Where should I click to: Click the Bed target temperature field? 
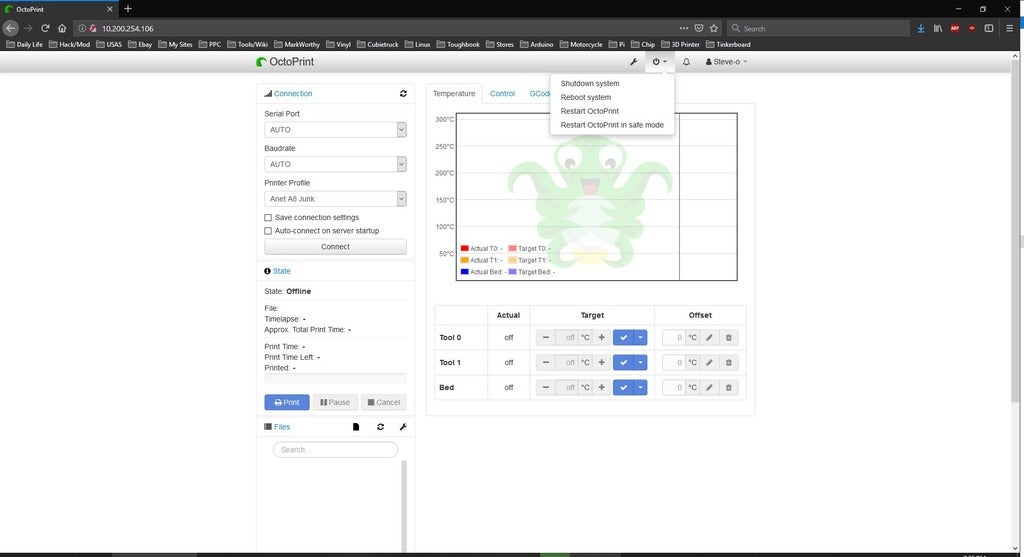pyautogui.click(x=567, y=387)
